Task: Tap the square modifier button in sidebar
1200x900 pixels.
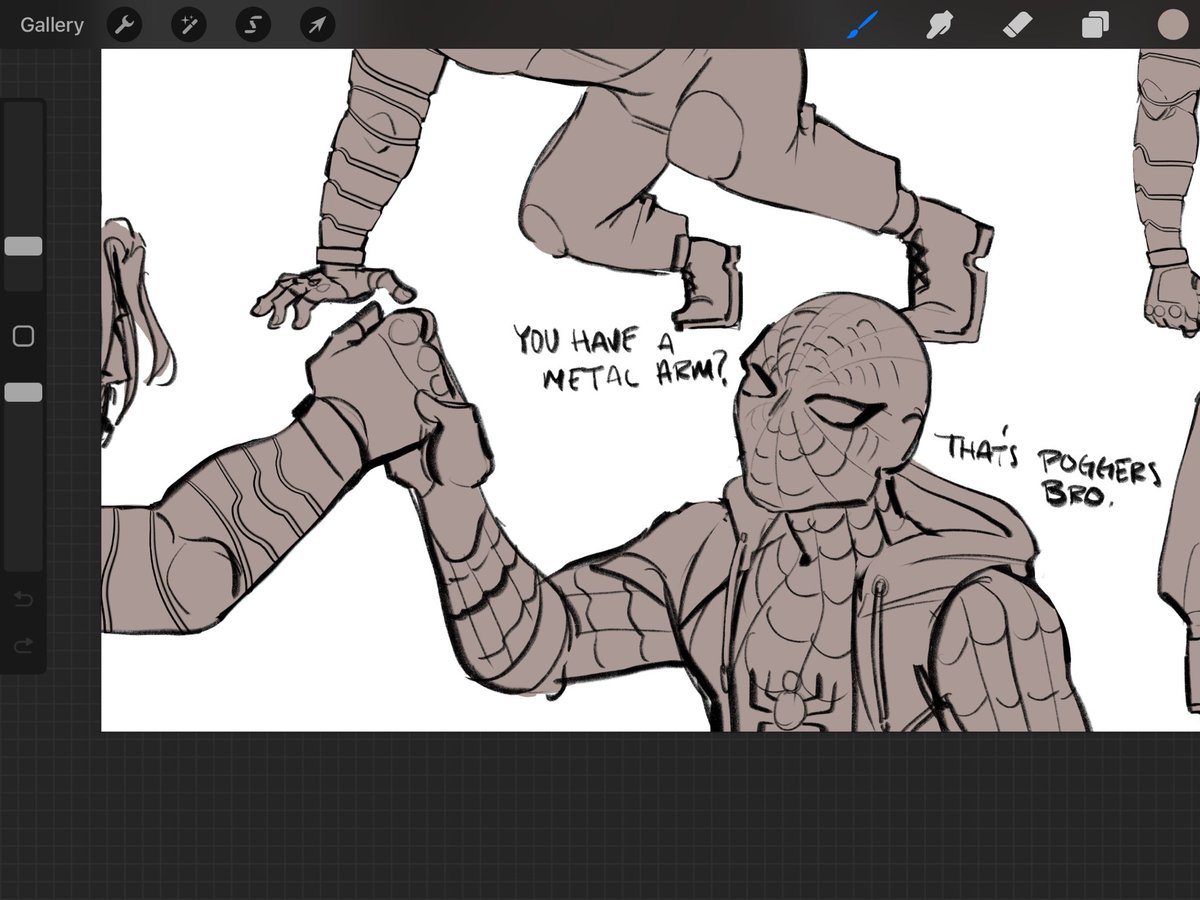Action: pos(23,336)
